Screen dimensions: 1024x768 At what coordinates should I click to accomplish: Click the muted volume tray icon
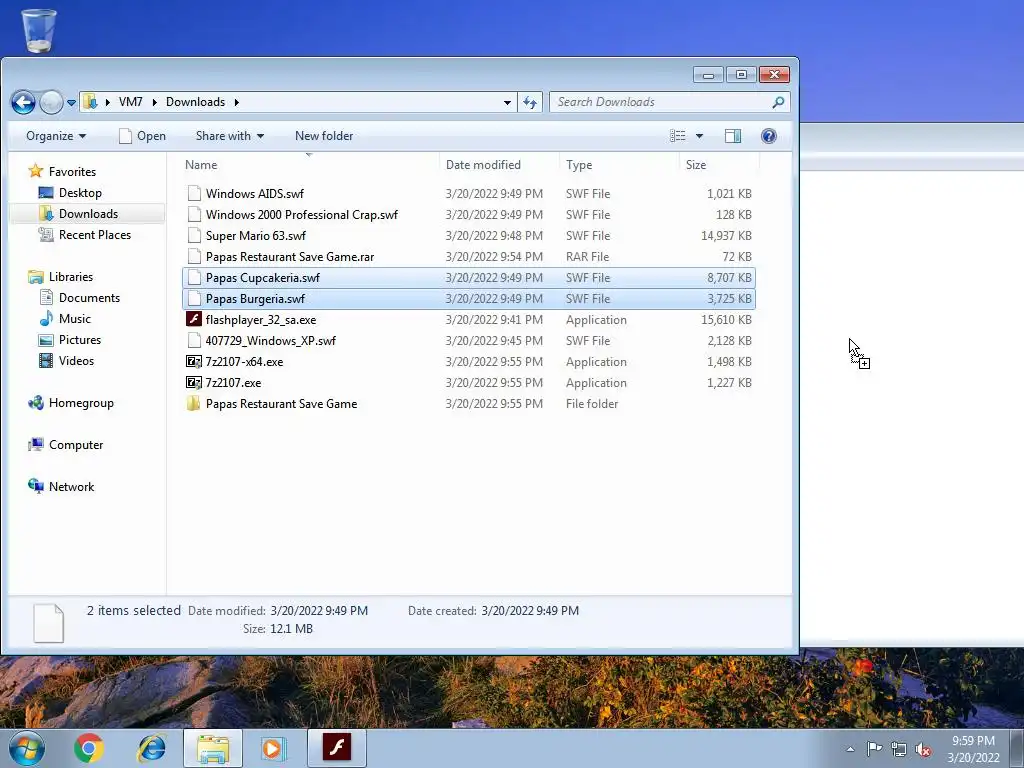[x=923, y=750]
